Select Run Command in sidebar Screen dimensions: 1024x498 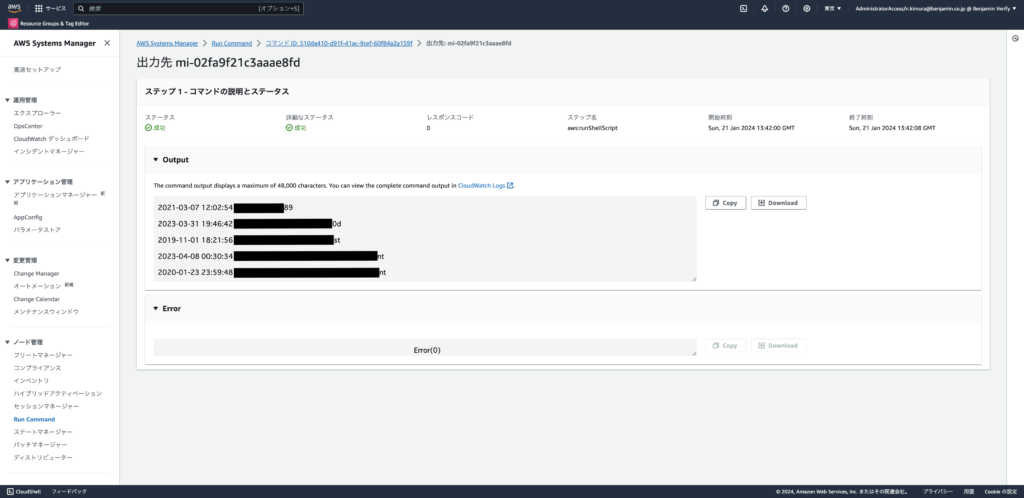click(x=34, y=419)
